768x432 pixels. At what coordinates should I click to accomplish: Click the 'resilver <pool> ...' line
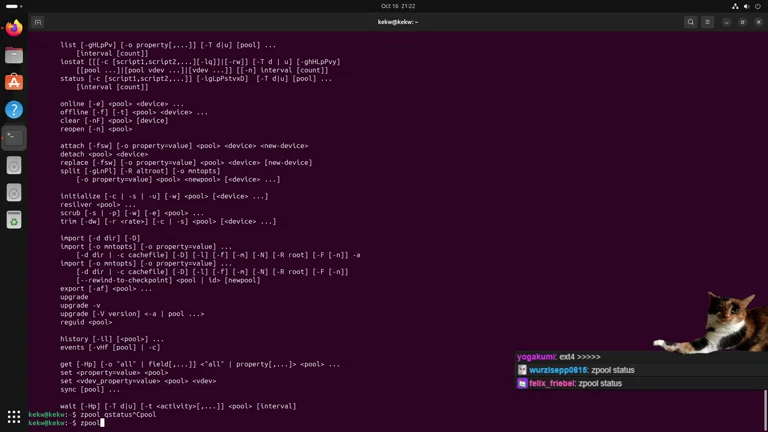(x=98, y=205)
